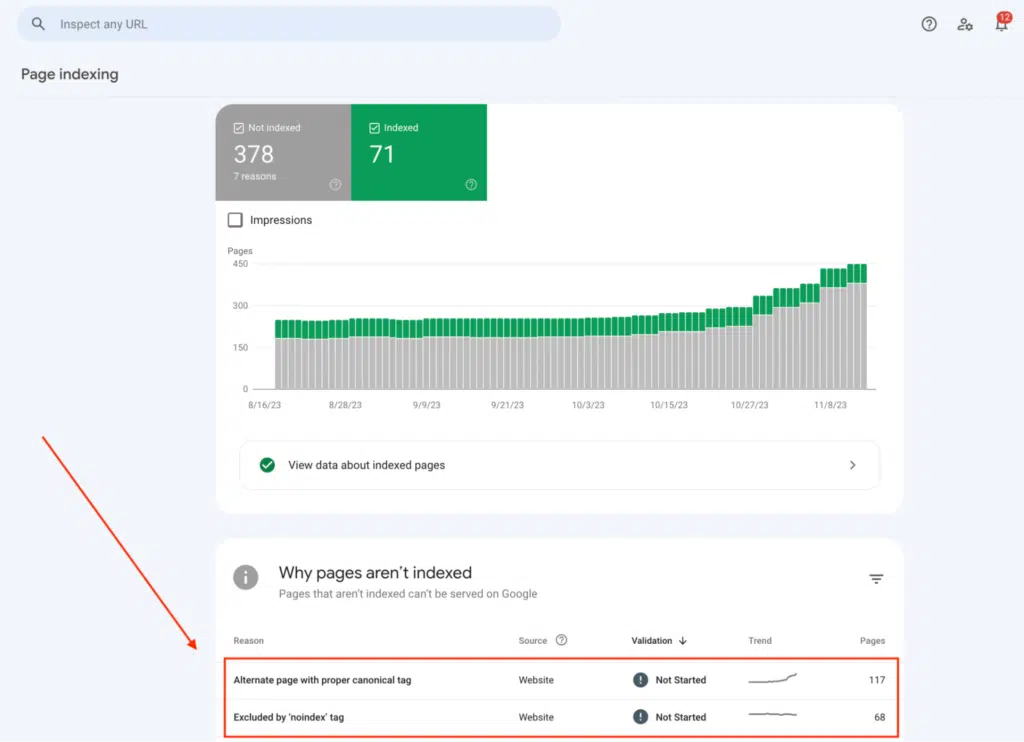Click the help question mark in top bar
This screenshot has height=742, width=1024.
click(x=929, y=24)
